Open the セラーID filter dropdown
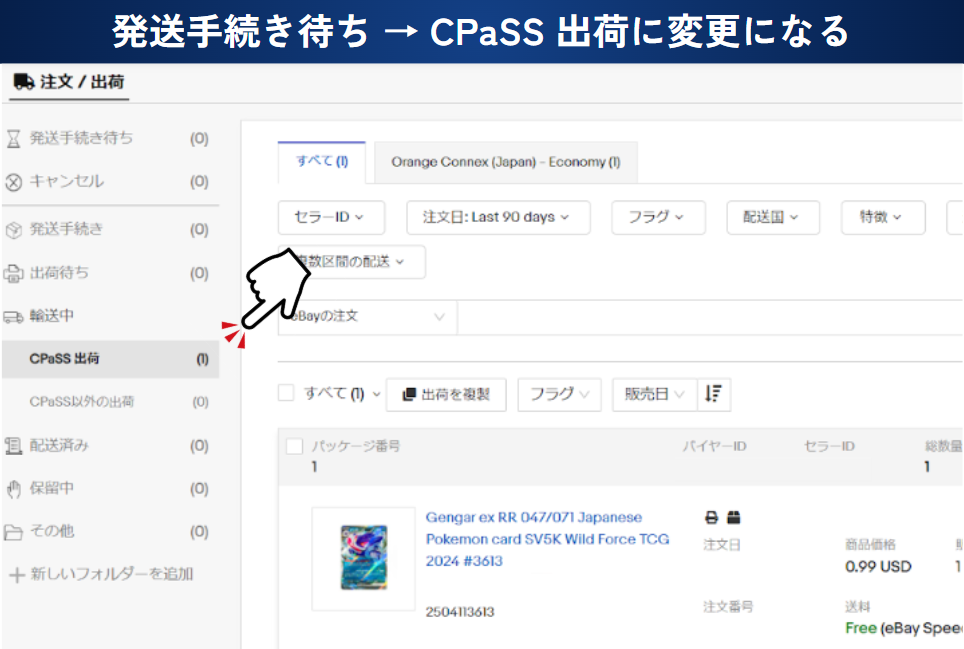The width and height of the screenshot is (964, 649). (x=327, y=217)
